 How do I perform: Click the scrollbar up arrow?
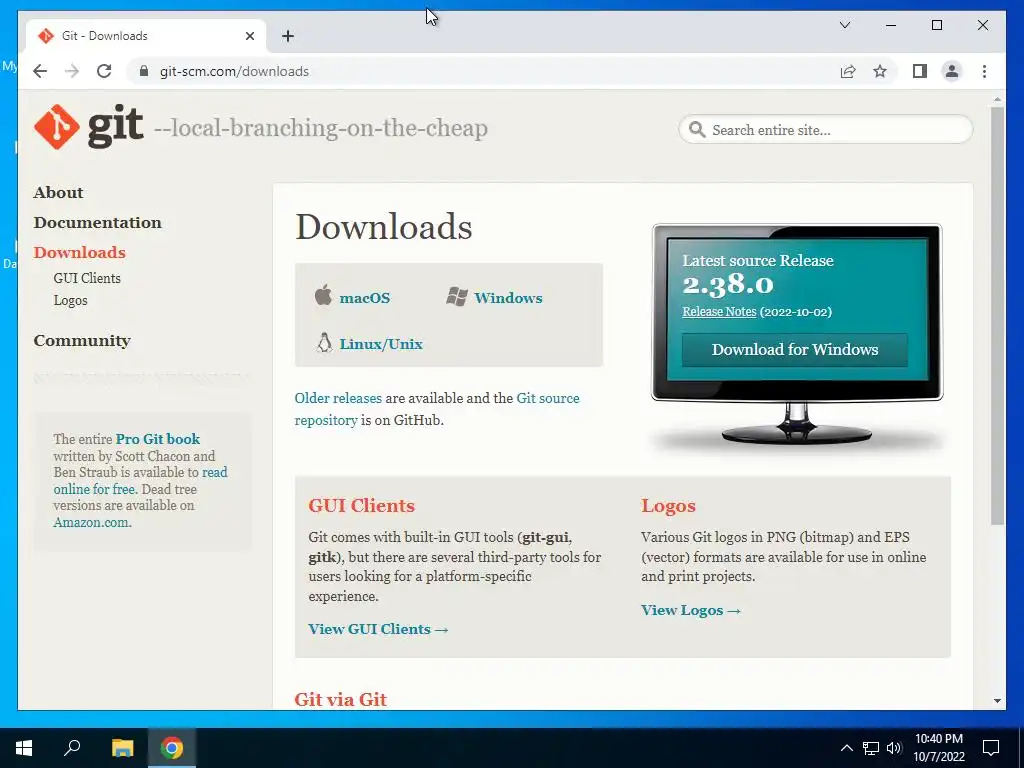coord(997,99)
